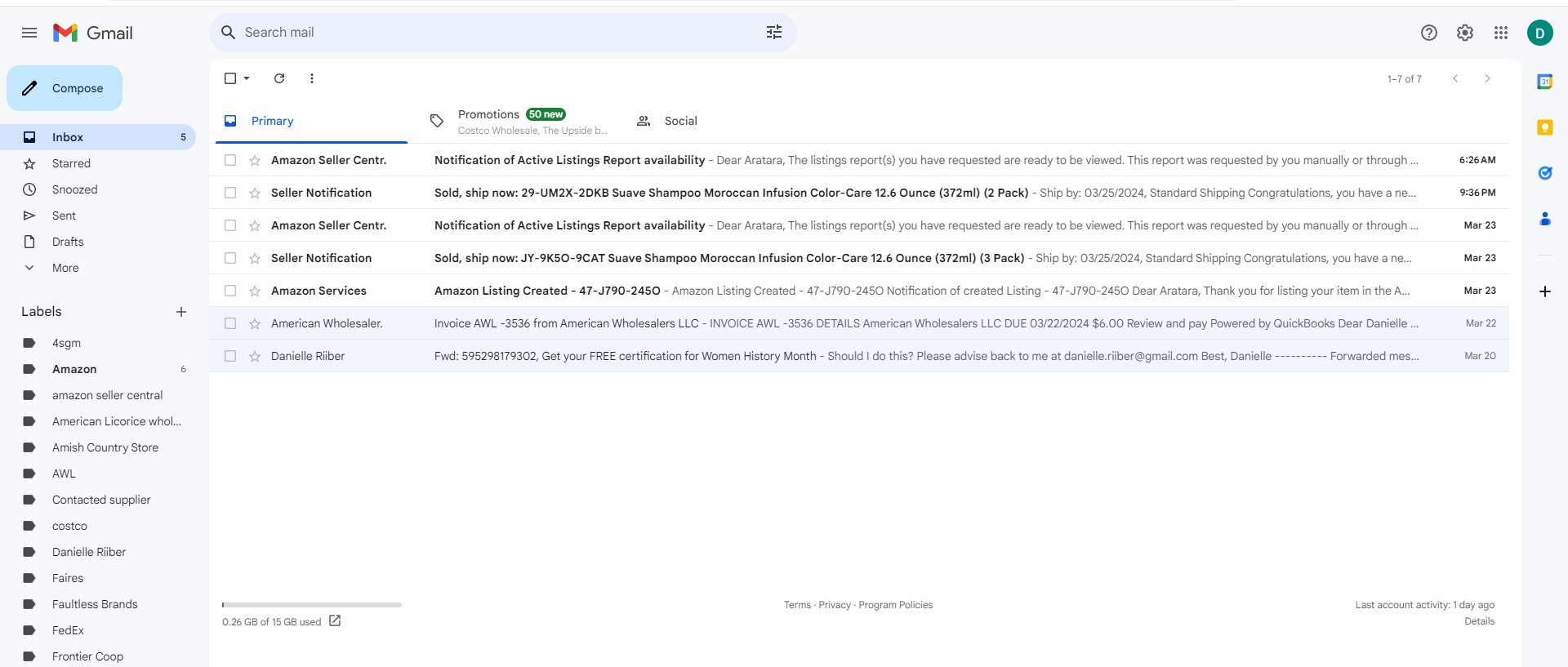
Task: Select the Amazon Listing Created email
Action: [x=230, y=291]
